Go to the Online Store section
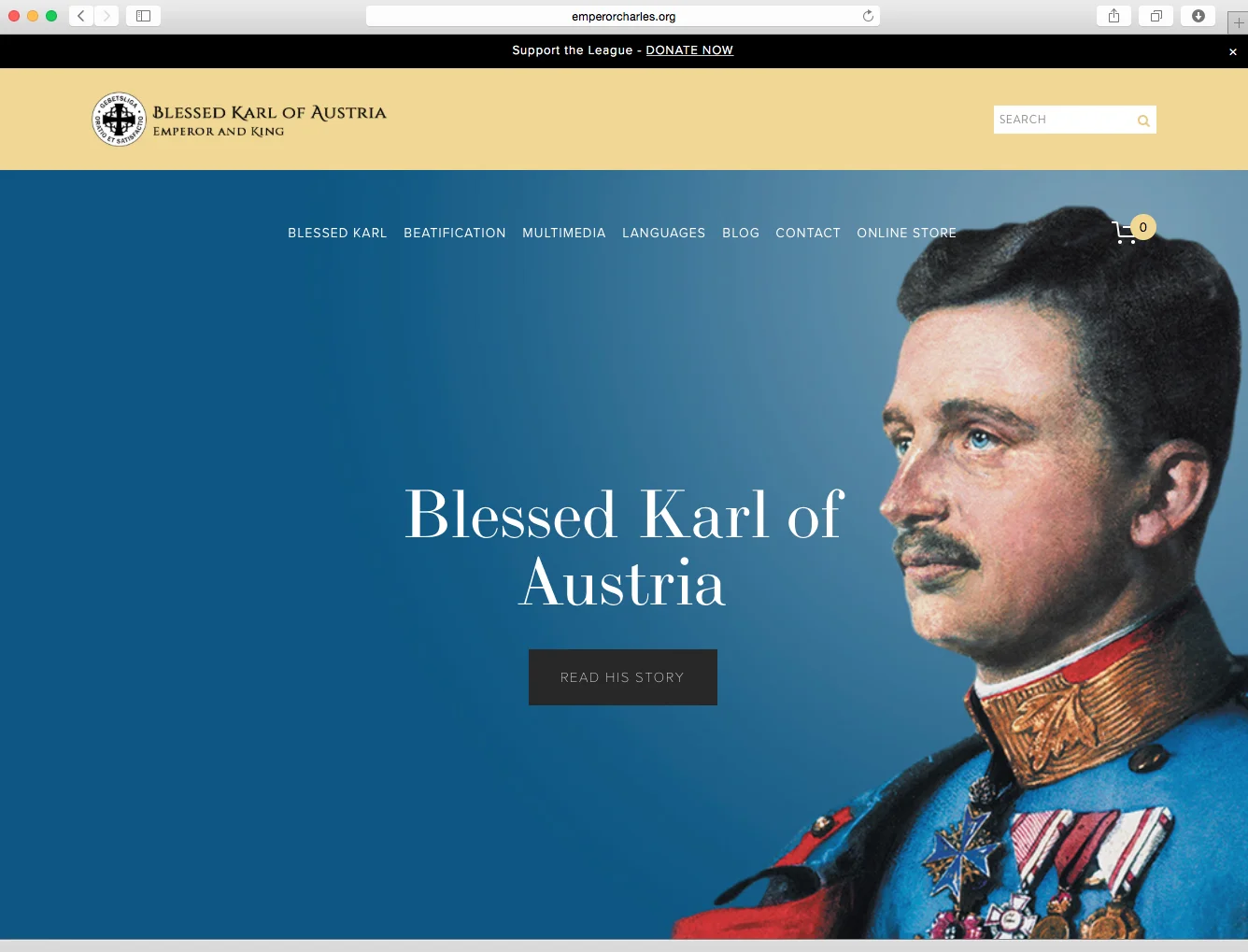Image resolution: width=1248 pixels, height=952 pixels. [906, 233]
